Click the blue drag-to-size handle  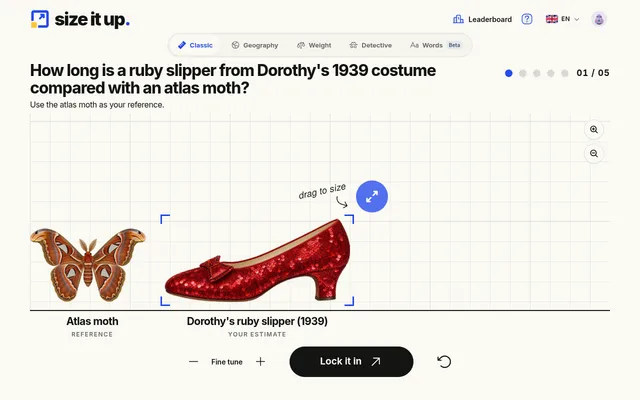click(372, 197)
